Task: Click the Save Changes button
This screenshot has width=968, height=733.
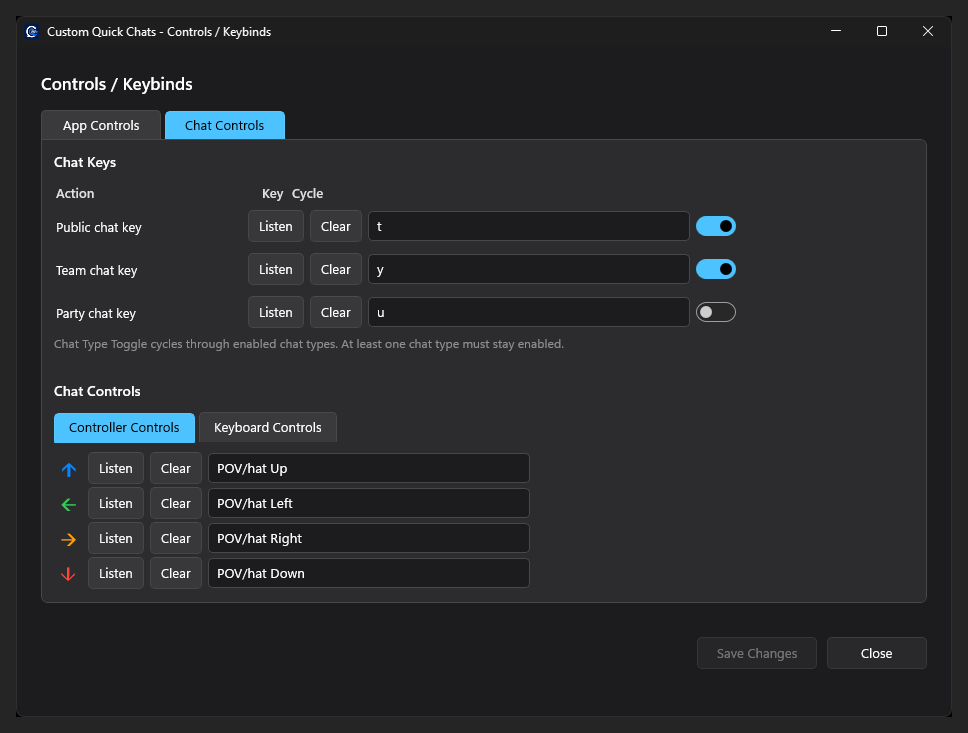Action: pos(757,653)
